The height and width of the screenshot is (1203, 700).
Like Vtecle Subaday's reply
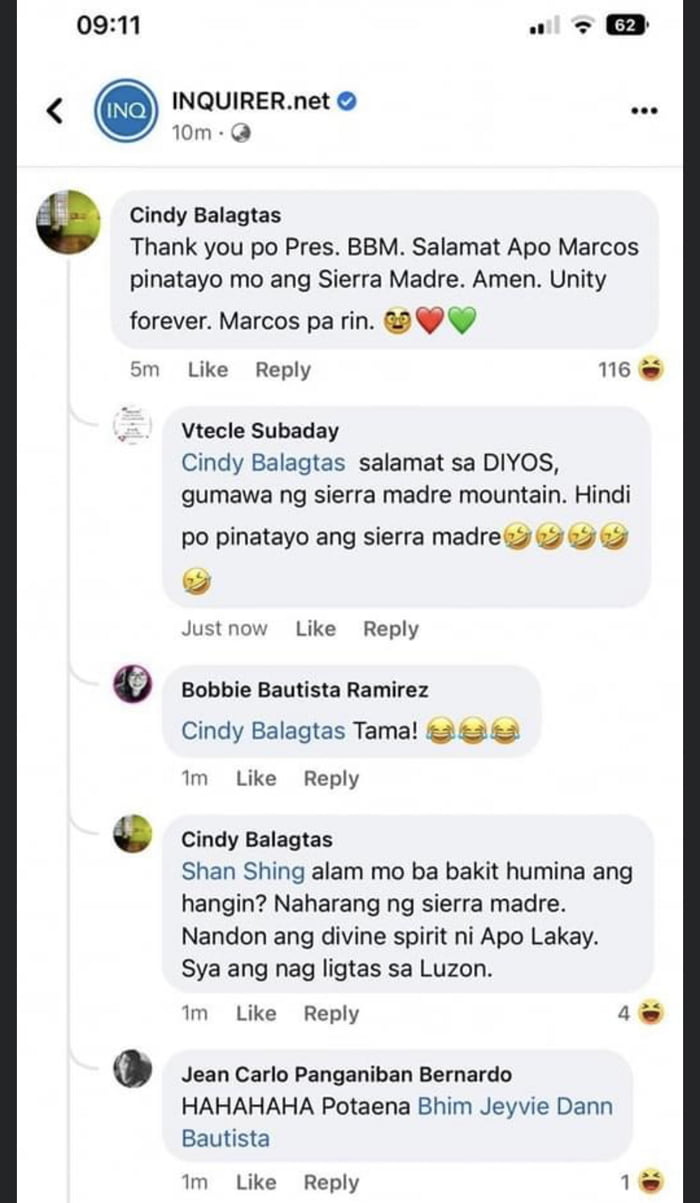coord(316,628)
